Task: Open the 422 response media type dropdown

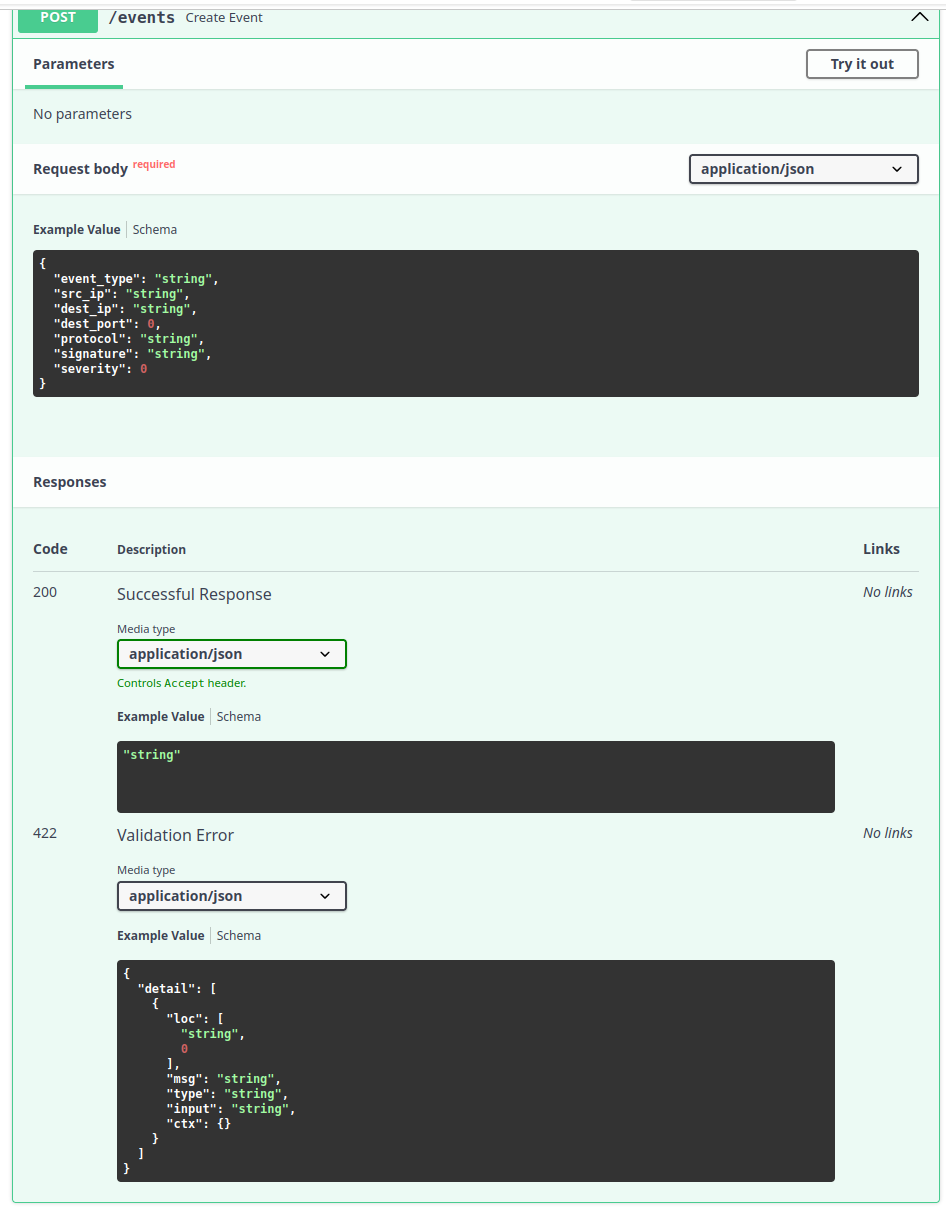Action: (232, 896)
